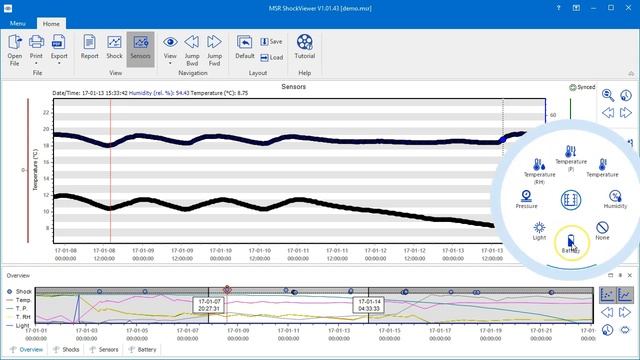This screenshot has height=360, width=640.
Task: Toggle the Synced indicator
Action: click(582, 87)
